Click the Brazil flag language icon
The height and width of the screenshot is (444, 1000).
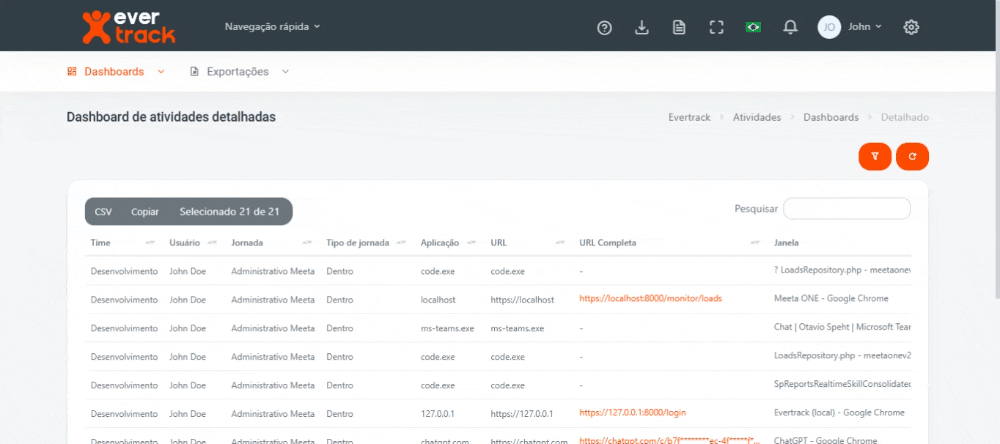coord(753,27)
